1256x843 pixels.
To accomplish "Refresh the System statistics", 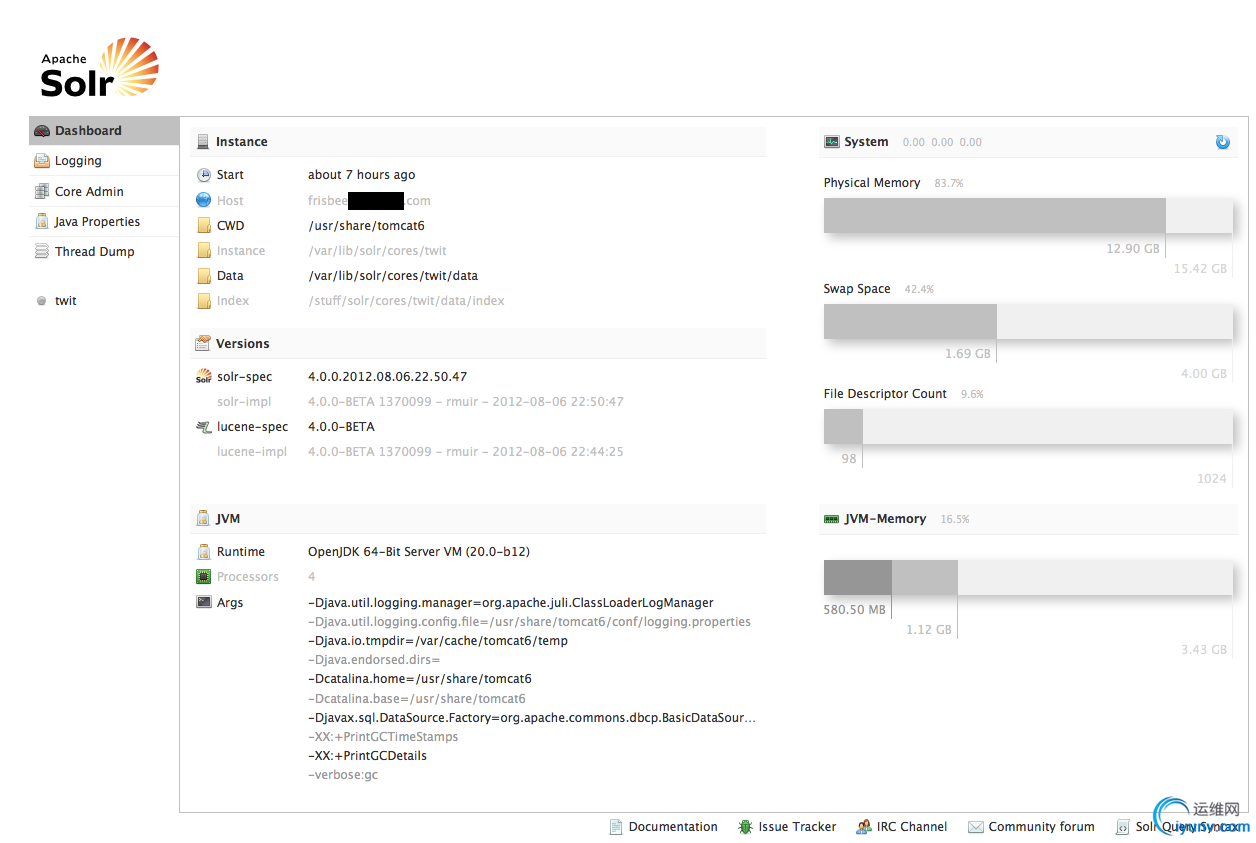I will tap(1223, 142).
